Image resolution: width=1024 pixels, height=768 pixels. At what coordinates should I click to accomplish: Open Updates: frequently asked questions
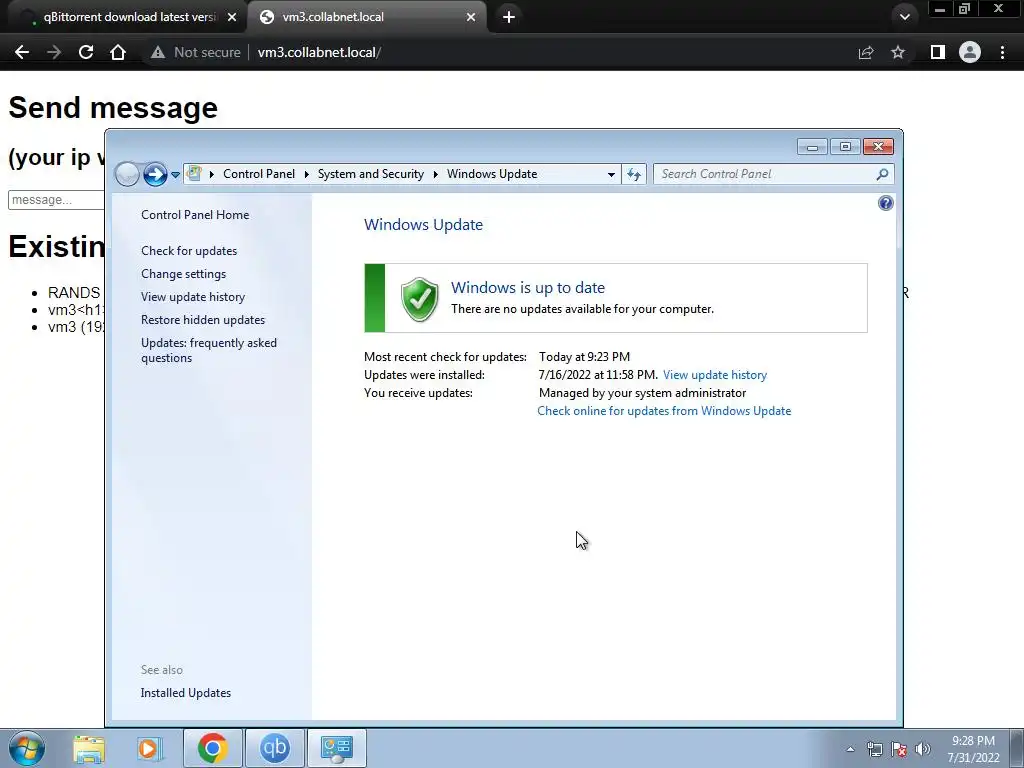pyautogui.click(x=208, y=350)
